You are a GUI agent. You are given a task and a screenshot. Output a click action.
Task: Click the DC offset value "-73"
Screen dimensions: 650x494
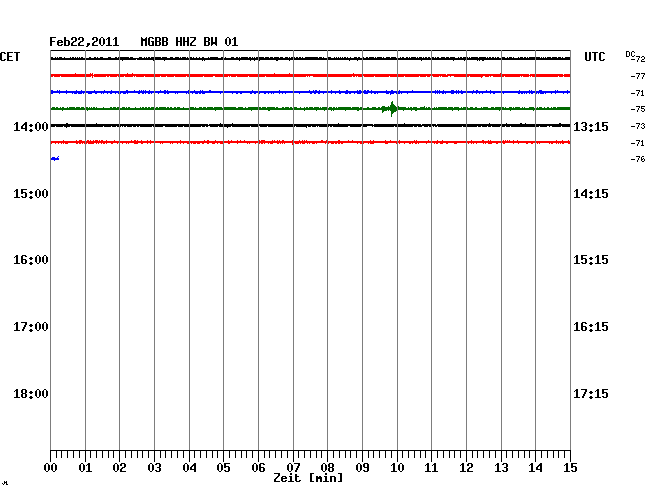click(x=638, y=126)
